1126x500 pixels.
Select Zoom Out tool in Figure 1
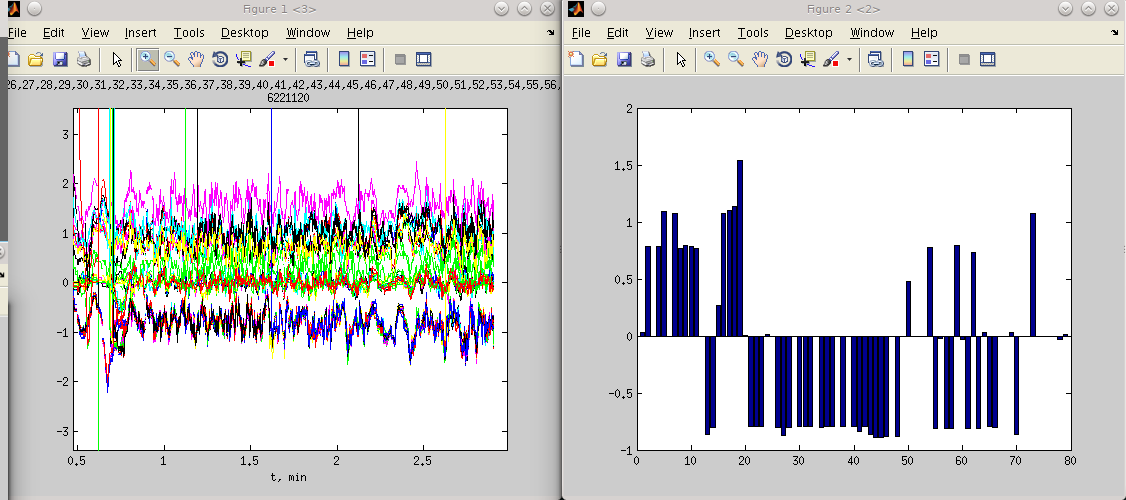coord(172,59)
